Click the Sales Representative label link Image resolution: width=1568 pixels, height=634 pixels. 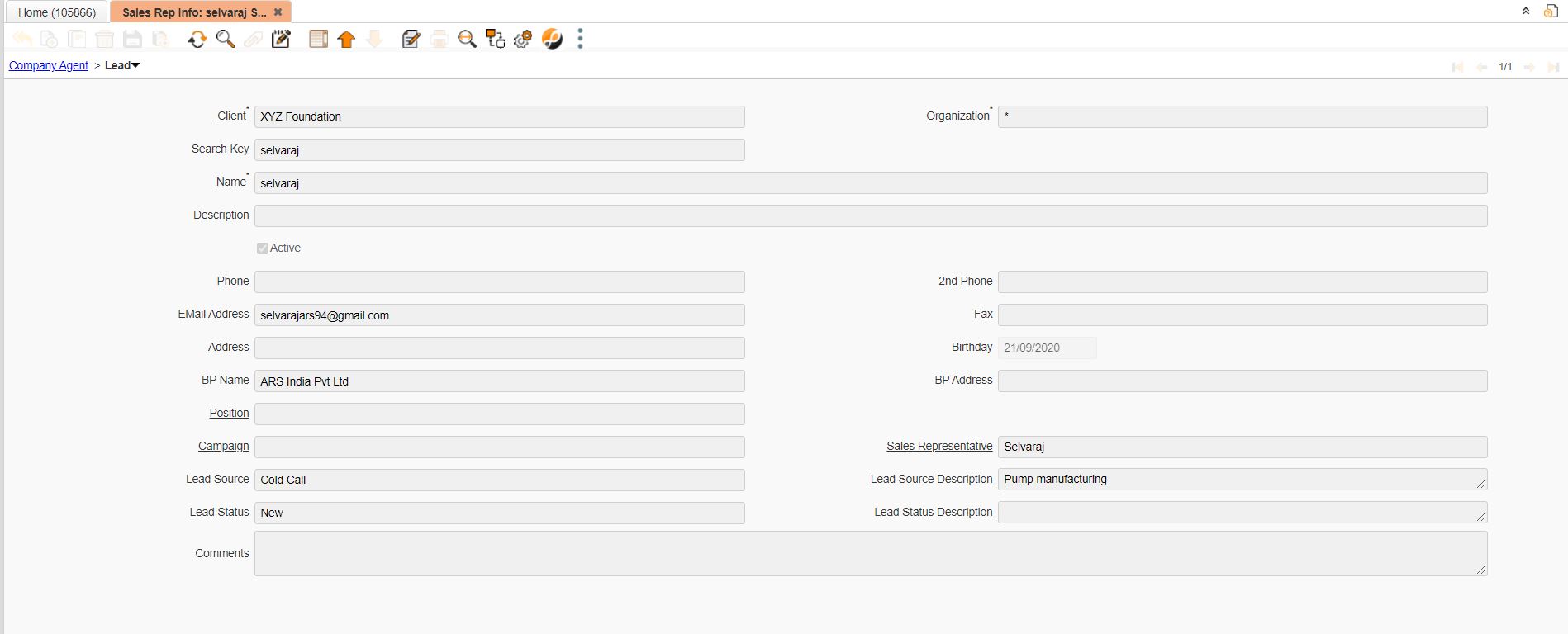coord(939,446)
